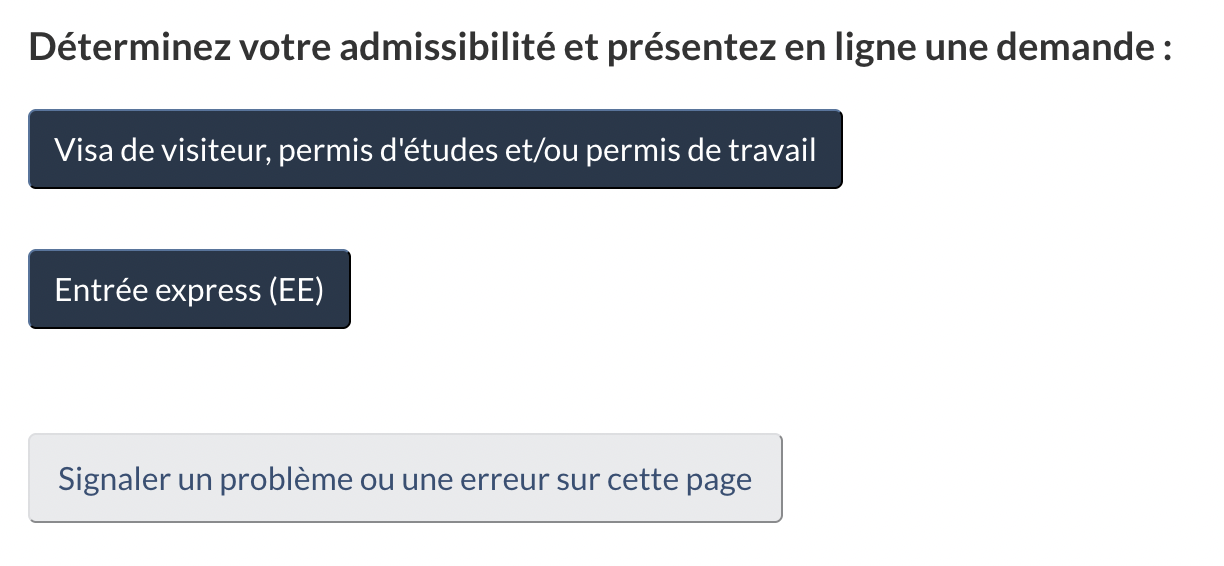Image resolution: width=1224 pixels, height=566 pixels.
Task: Report an error on this page
Action: point(405,478)
